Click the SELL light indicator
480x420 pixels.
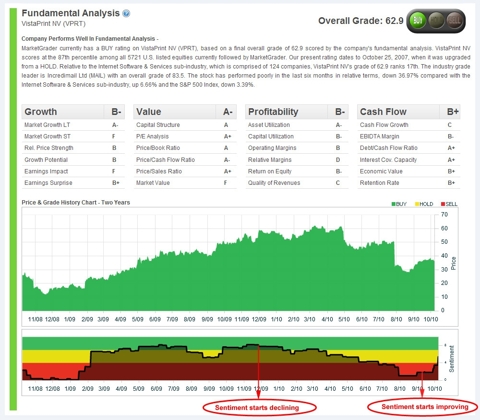point(454,21)
